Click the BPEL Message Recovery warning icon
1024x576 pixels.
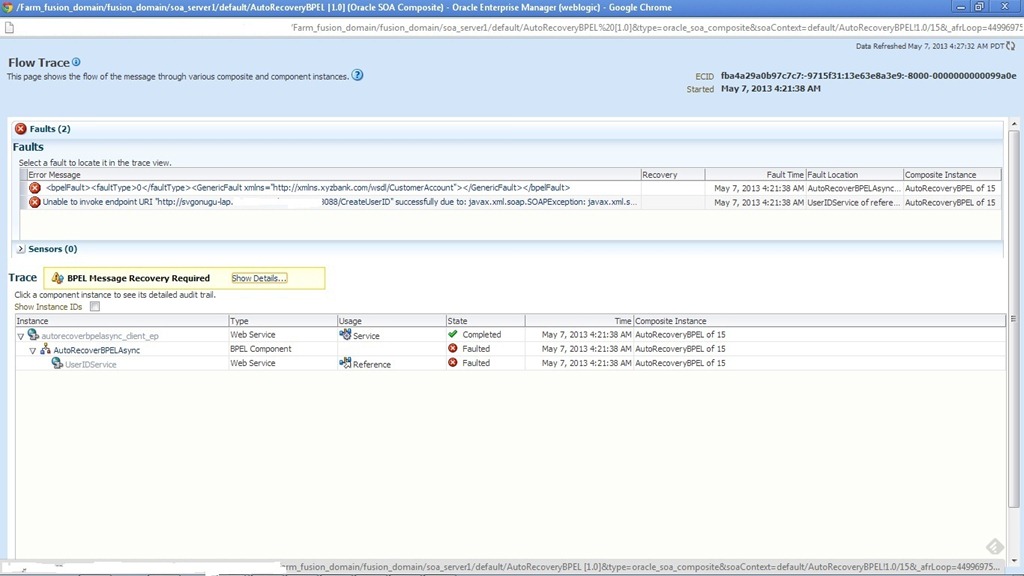(x=57, y=278)
